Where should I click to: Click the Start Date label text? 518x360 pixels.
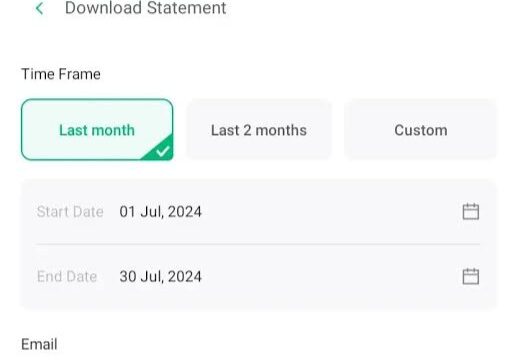tap(70, 212)
